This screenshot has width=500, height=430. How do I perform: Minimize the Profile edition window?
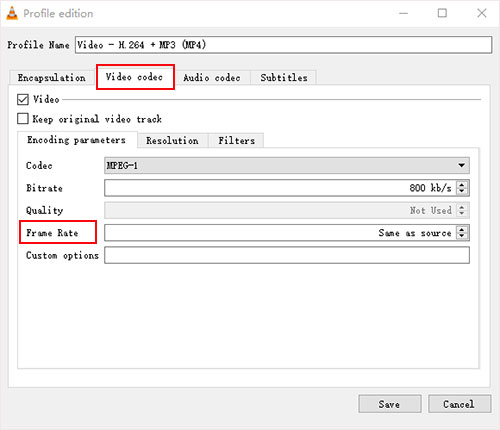(404, 13)
